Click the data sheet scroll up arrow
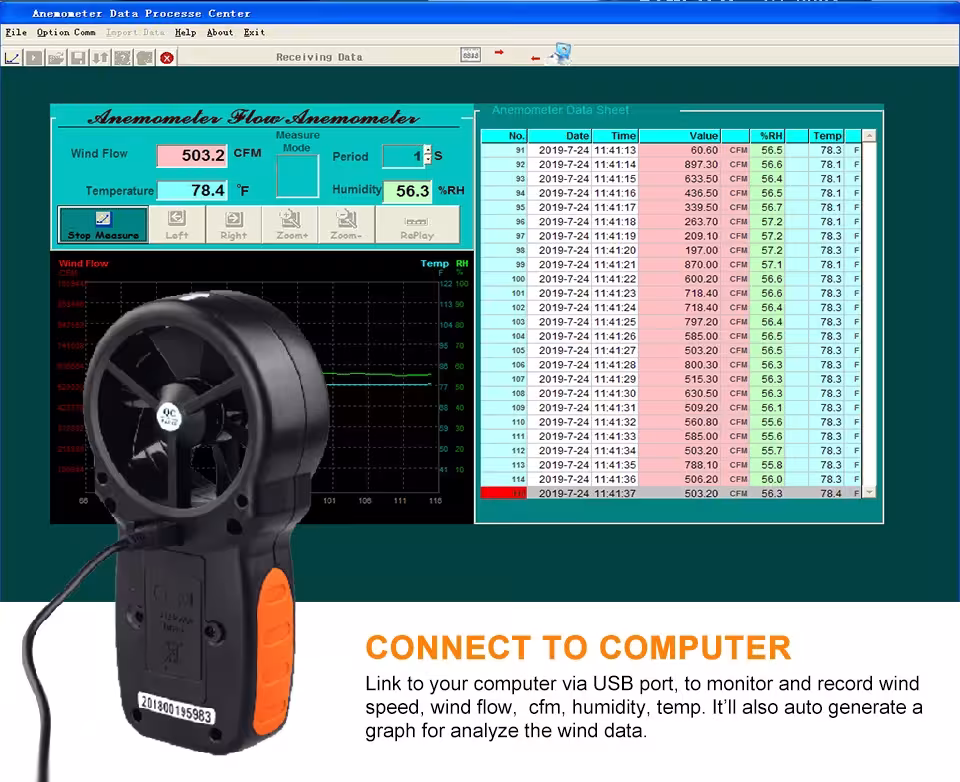The width and height of the screenshot is (960, 782). click(869, 136)
